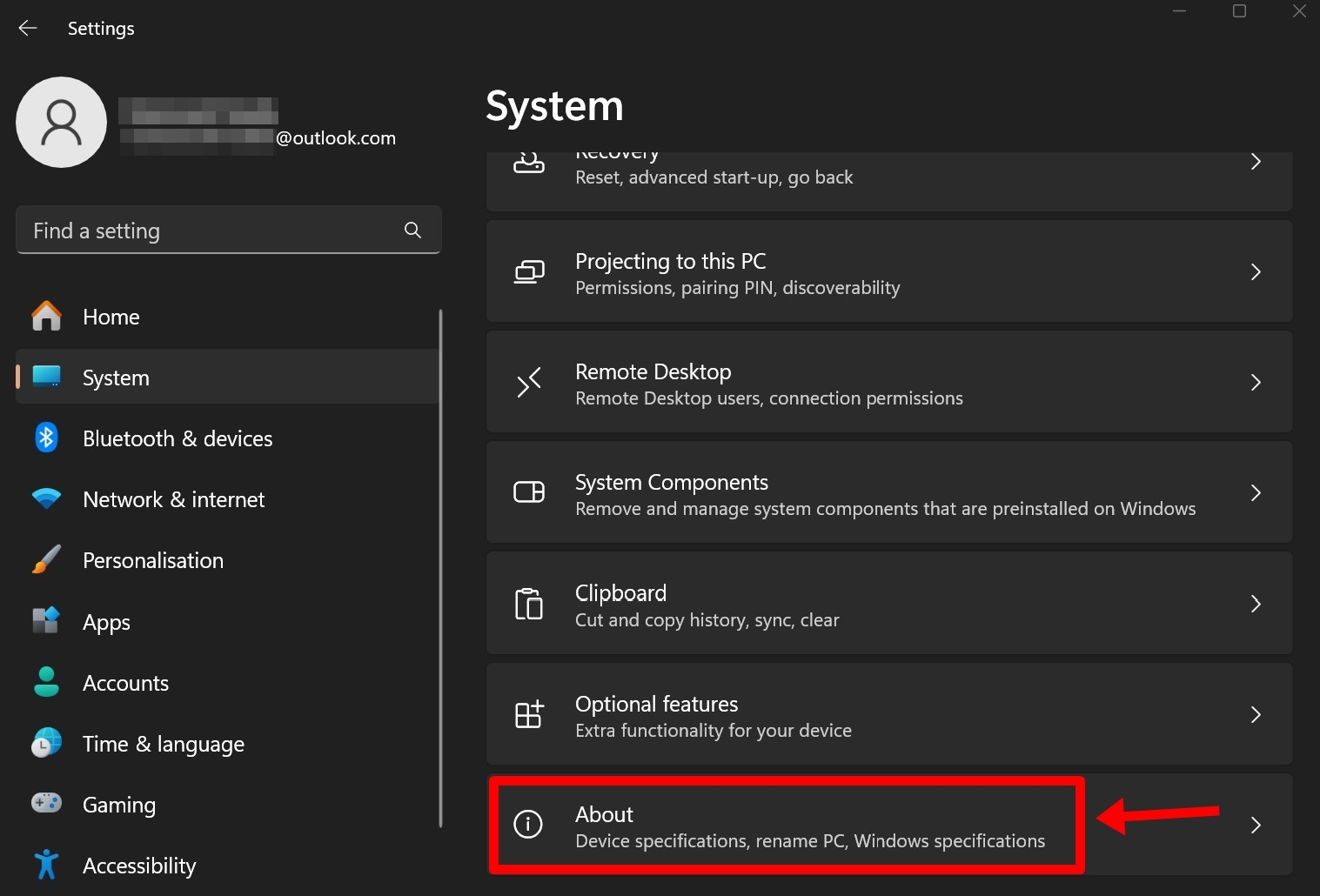This screenshot has width=1320, height=896.
Task: Click the outlook.com account email
Action: tap(258, 138)
